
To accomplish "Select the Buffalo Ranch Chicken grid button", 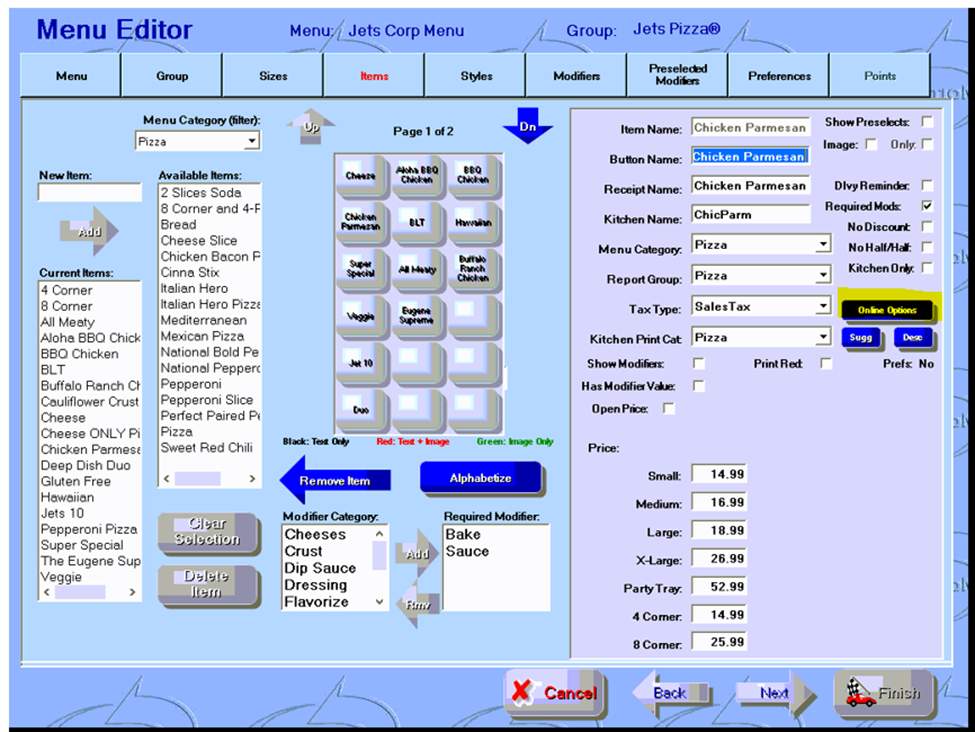I will click(x=473, y=269).
